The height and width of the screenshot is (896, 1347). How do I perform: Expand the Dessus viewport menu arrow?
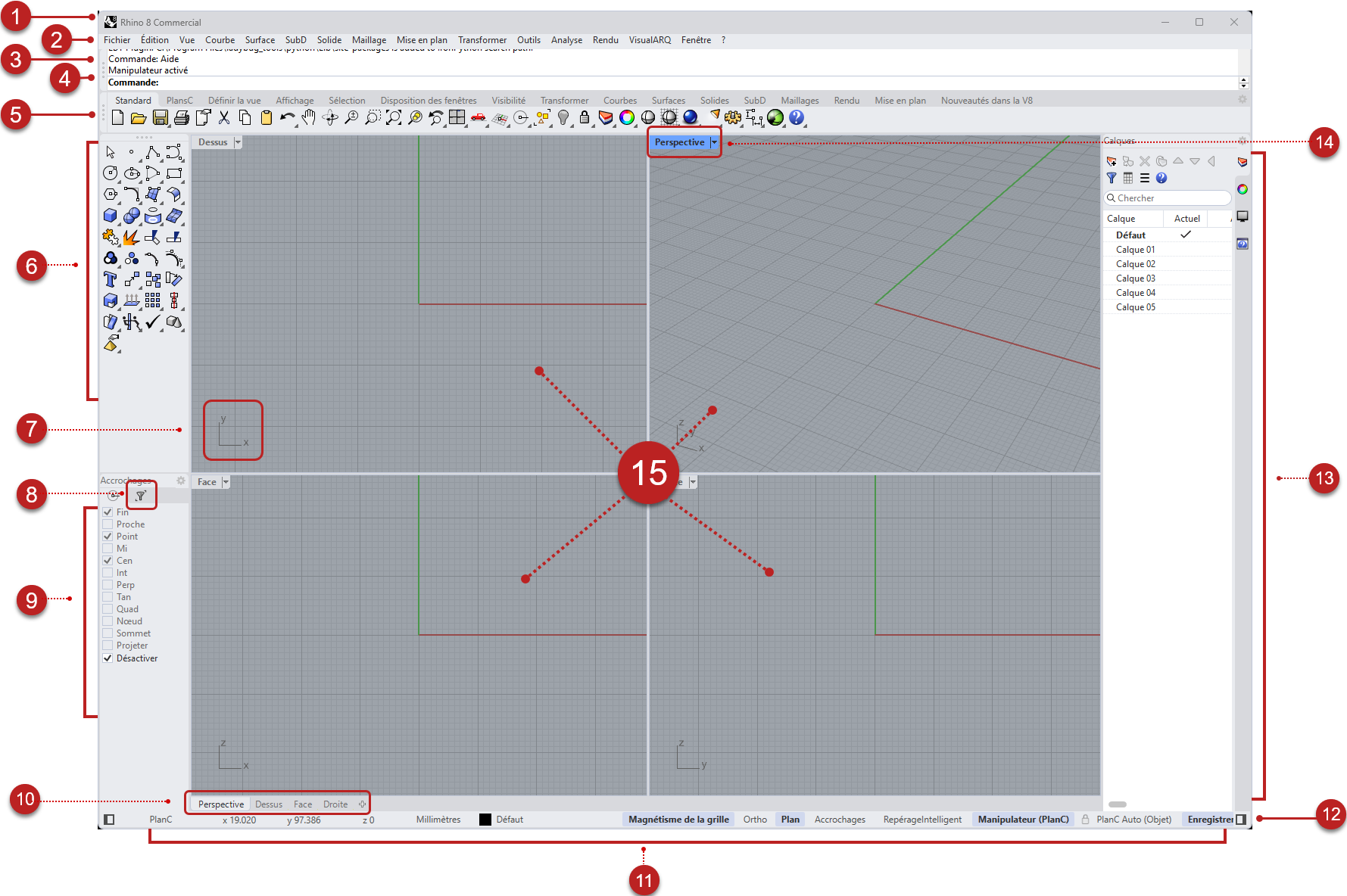coord(238,142)
